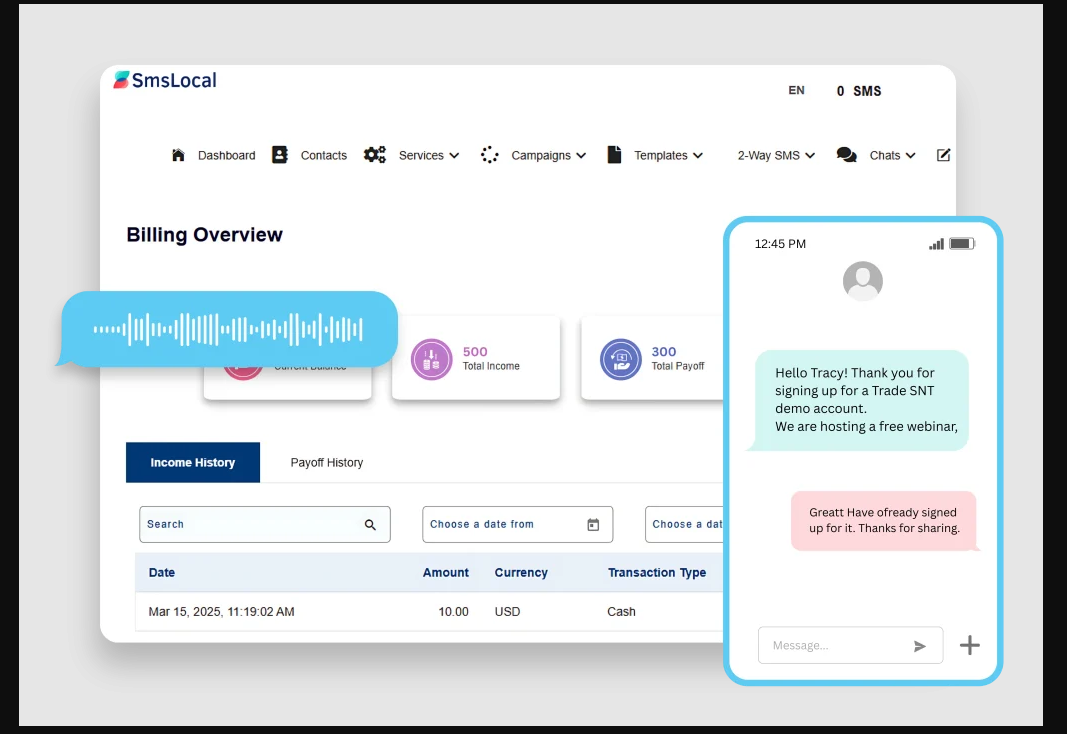The height and width of the screenshot is (734, 1067).
Task: Expand the Templates dropdown chevron
Action: [x=697, y=156]
